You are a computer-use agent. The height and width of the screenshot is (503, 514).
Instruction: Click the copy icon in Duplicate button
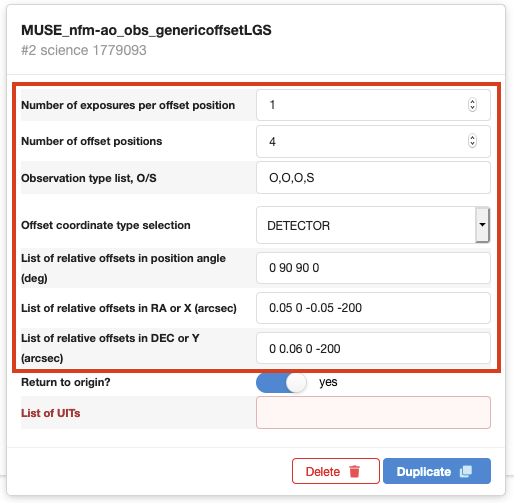coord(466,471)
